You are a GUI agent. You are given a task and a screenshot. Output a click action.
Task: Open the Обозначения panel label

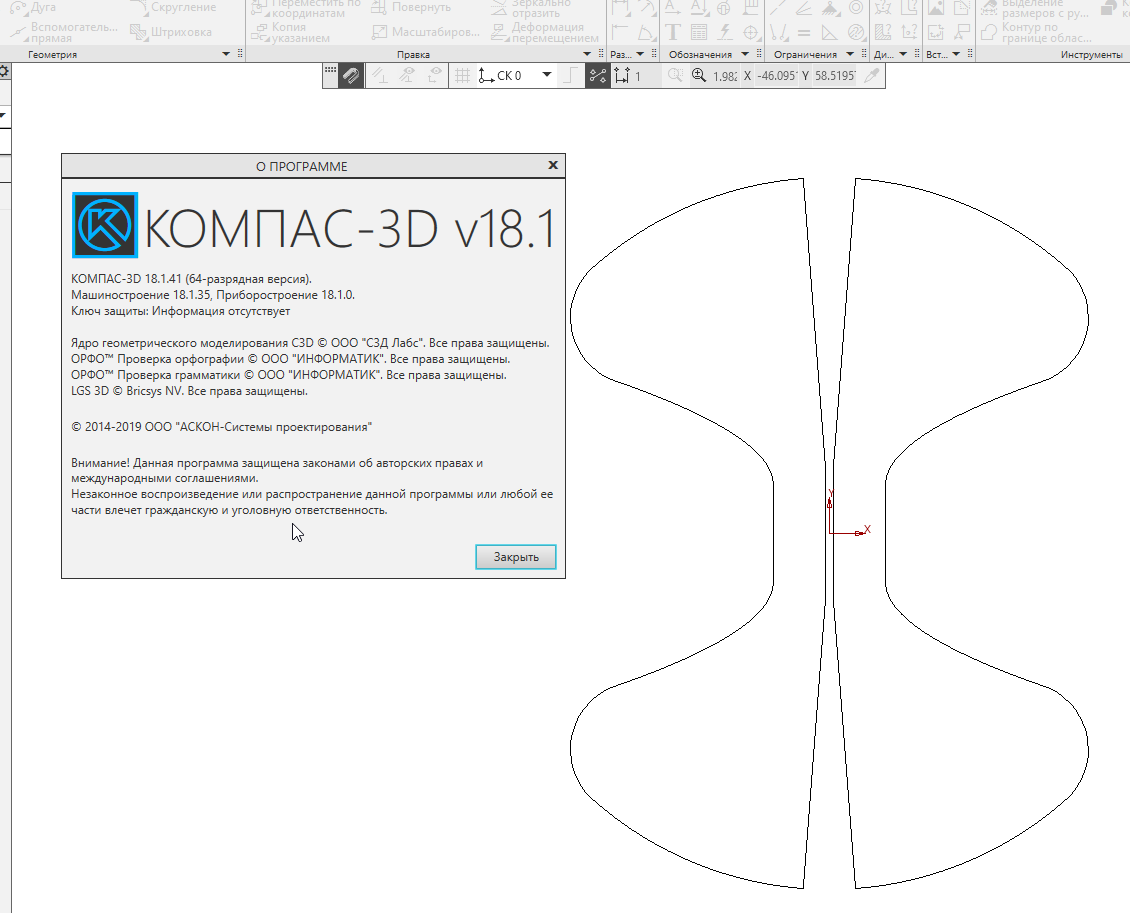[700, 55]
